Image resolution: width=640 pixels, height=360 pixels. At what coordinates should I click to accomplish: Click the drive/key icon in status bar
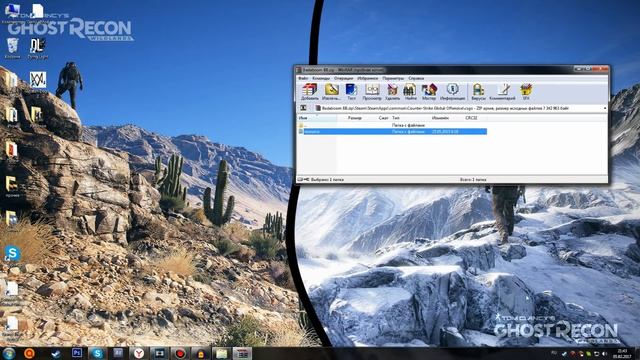[x=303, y=180]
